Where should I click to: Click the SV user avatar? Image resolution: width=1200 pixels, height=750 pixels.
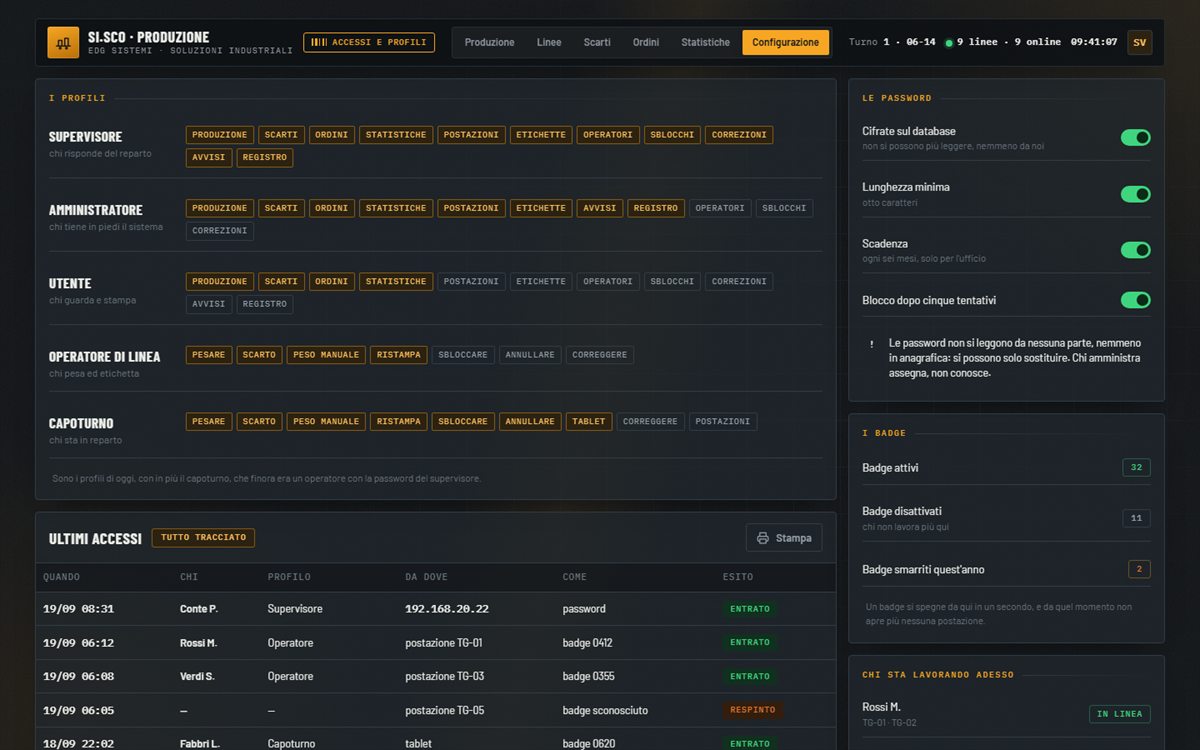pos(1139,42)
